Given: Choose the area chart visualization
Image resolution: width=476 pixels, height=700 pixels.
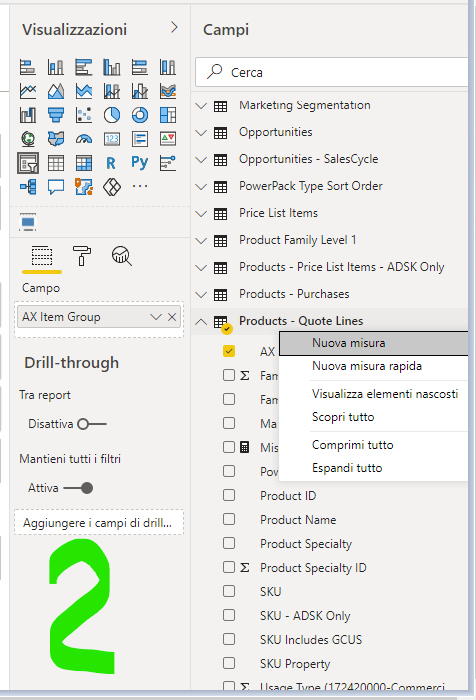Looking at the screenshot, I should click(x=56, y=92).
